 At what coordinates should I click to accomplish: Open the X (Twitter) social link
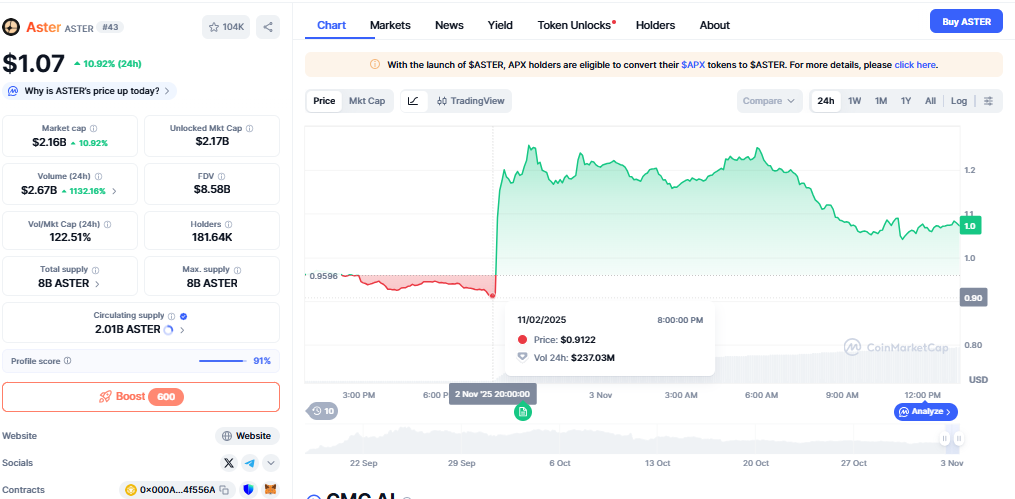(x=229, y=463)
